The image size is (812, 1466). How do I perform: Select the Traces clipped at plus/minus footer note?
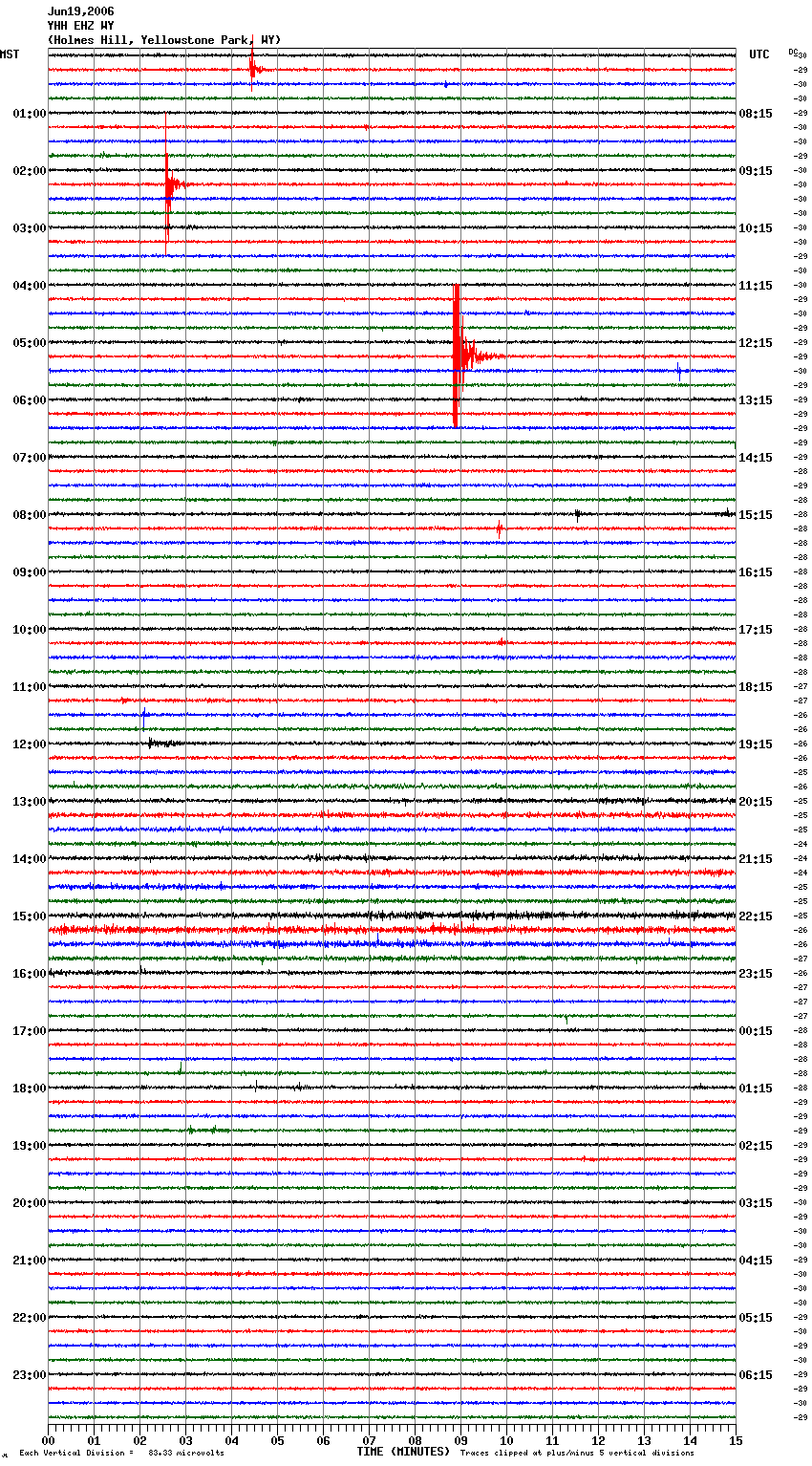pos(577,1453)
